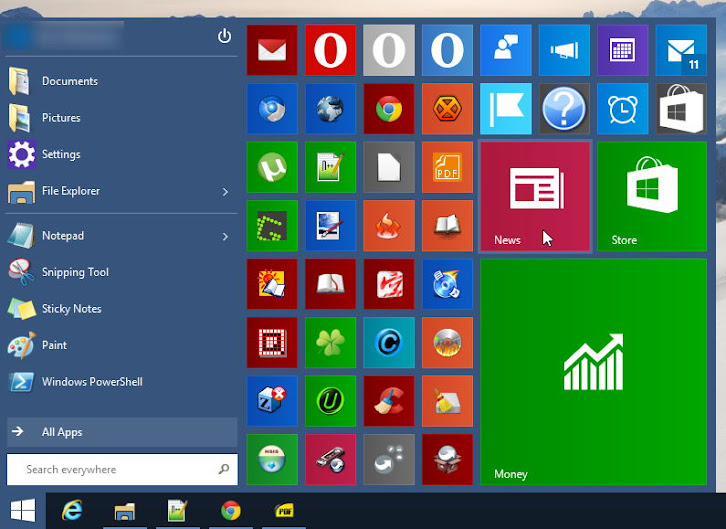Screen dimensions: 726x529
Task: Open the large green Store tile
Action: 651,196
